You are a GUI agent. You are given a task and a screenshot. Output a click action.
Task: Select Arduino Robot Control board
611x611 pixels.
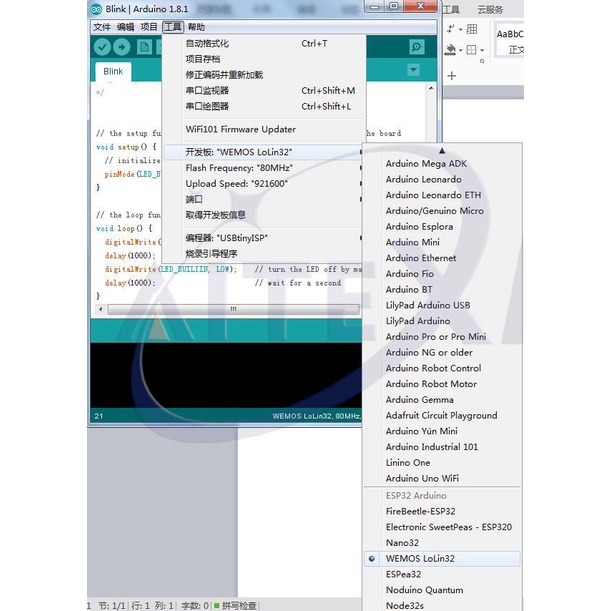(442, 368)
